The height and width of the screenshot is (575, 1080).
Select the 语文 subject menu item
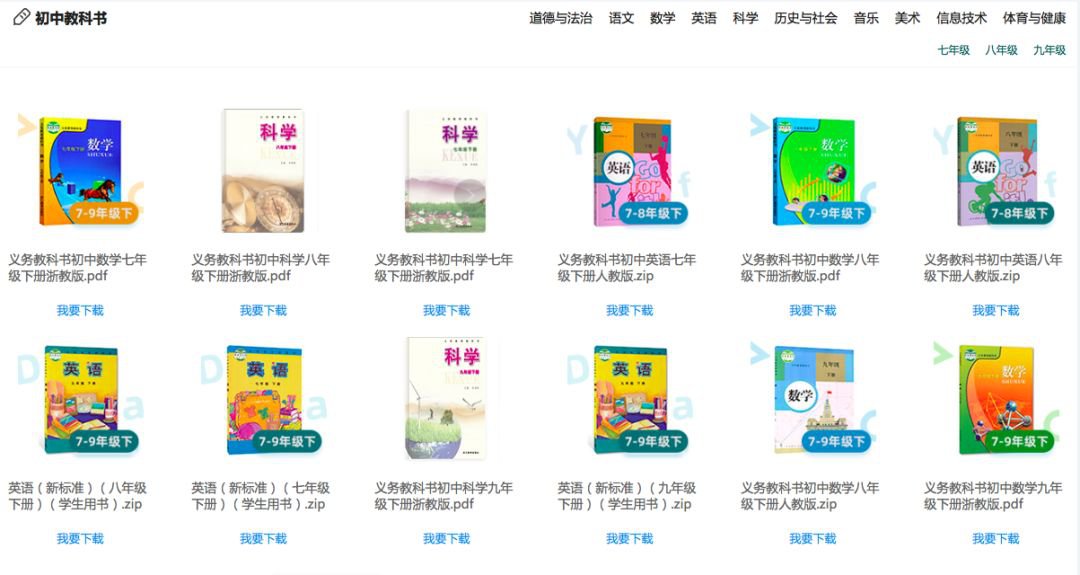(621, 19)
